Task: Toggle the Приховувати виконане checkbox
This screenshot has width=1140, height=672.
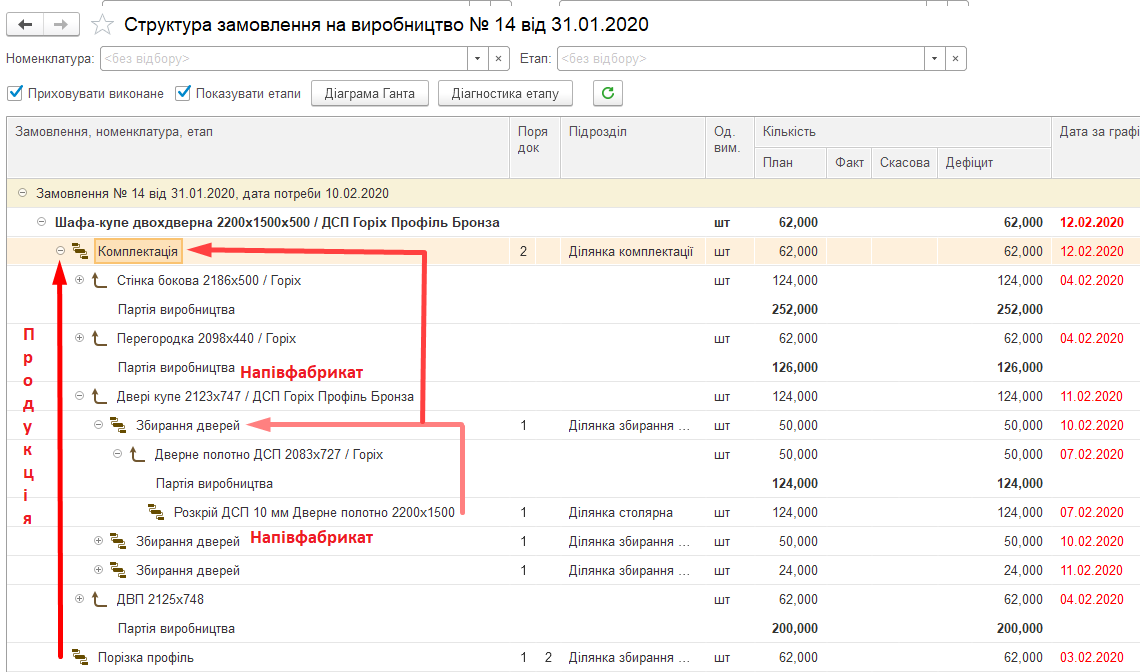Action: tap(15, 94)
